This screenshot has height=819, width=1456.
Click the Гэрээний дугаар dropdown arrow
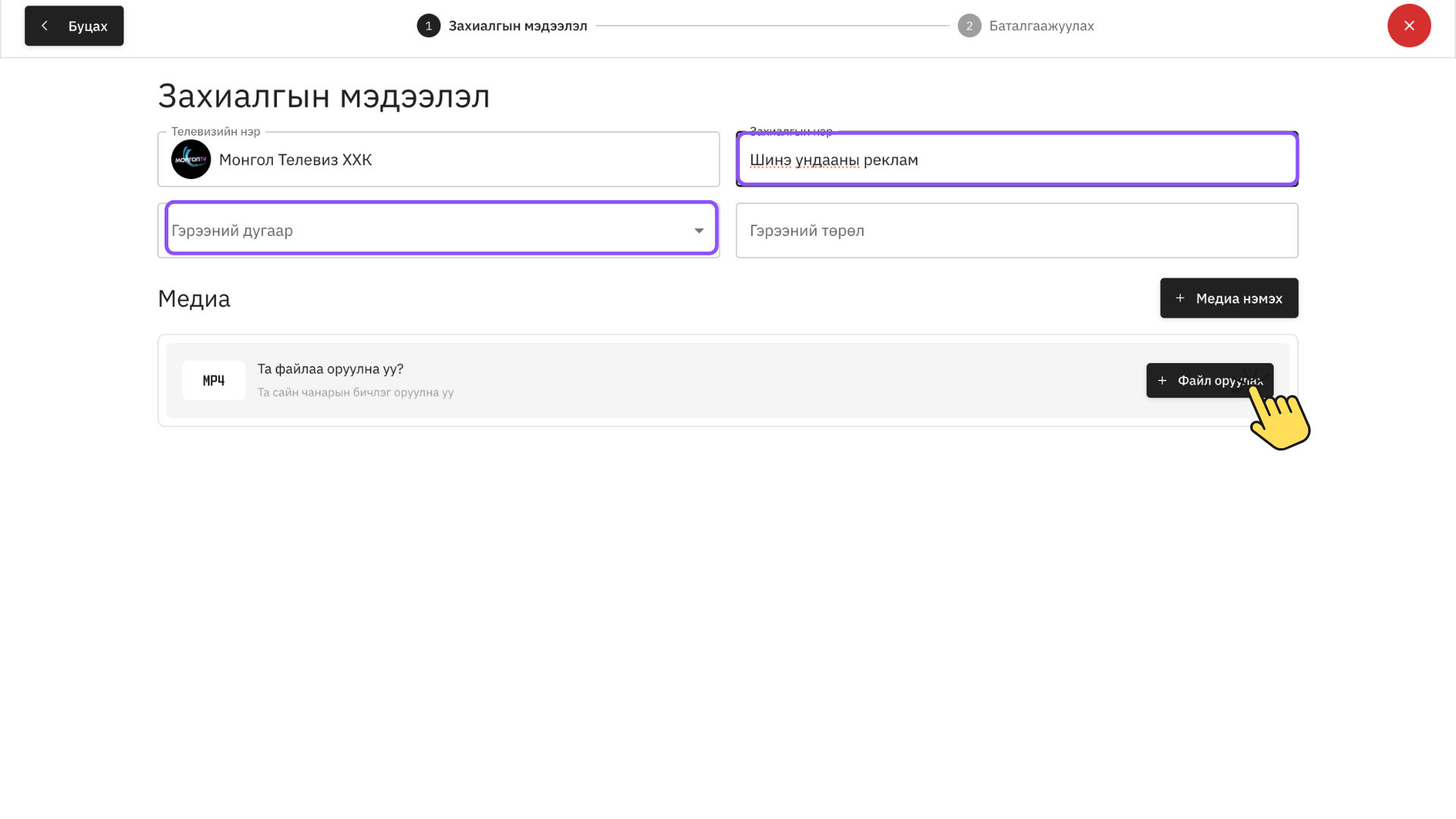tap(698, 230)
